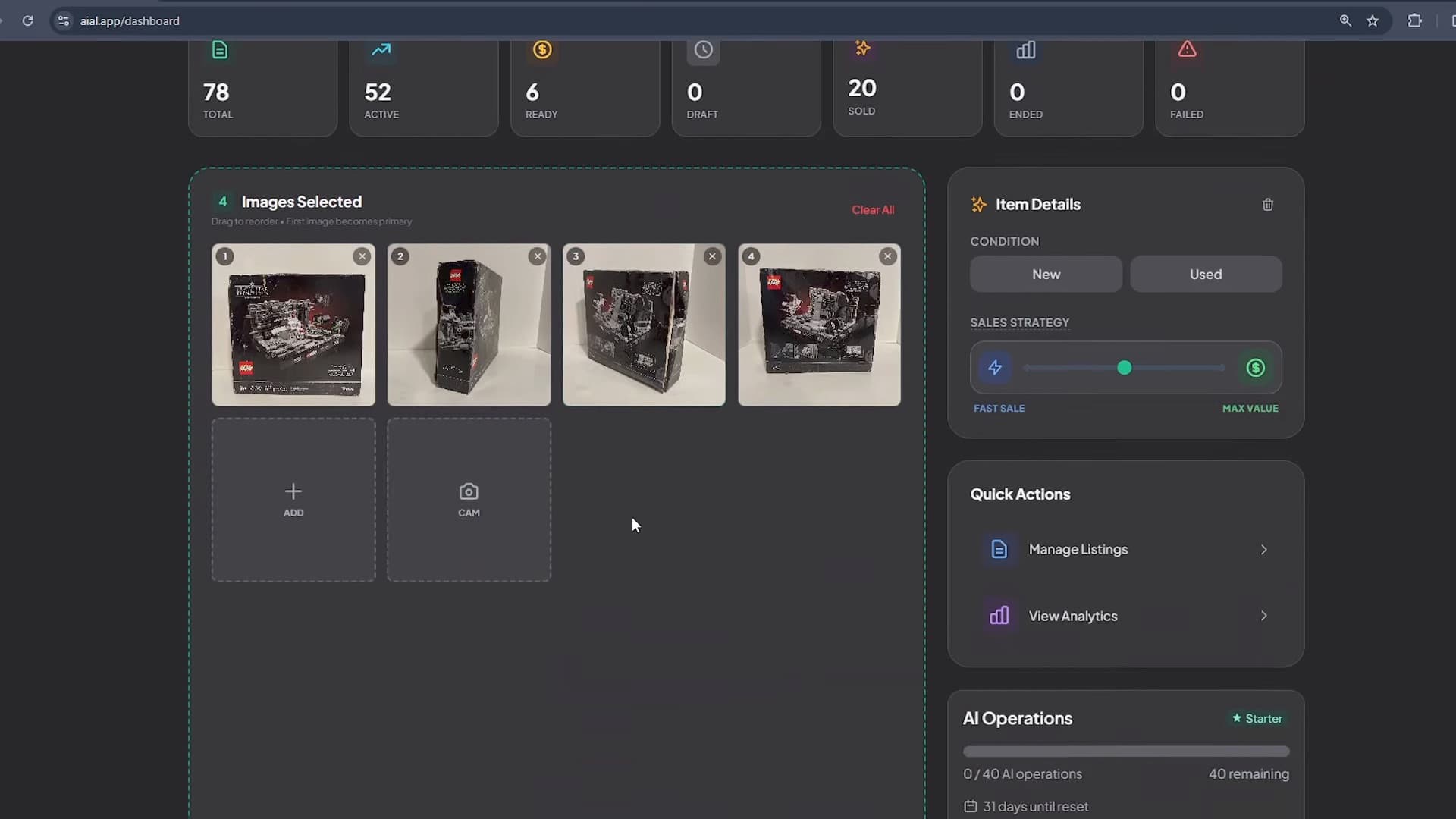Open Manage Listings quick action
Image resolution: width=1456 pixels, height=819 pixels.
[1125, 550]
